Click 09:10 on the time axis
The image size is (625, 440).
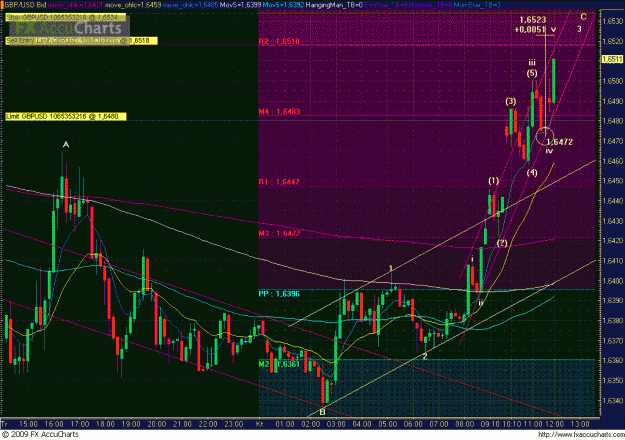(490, 424)
